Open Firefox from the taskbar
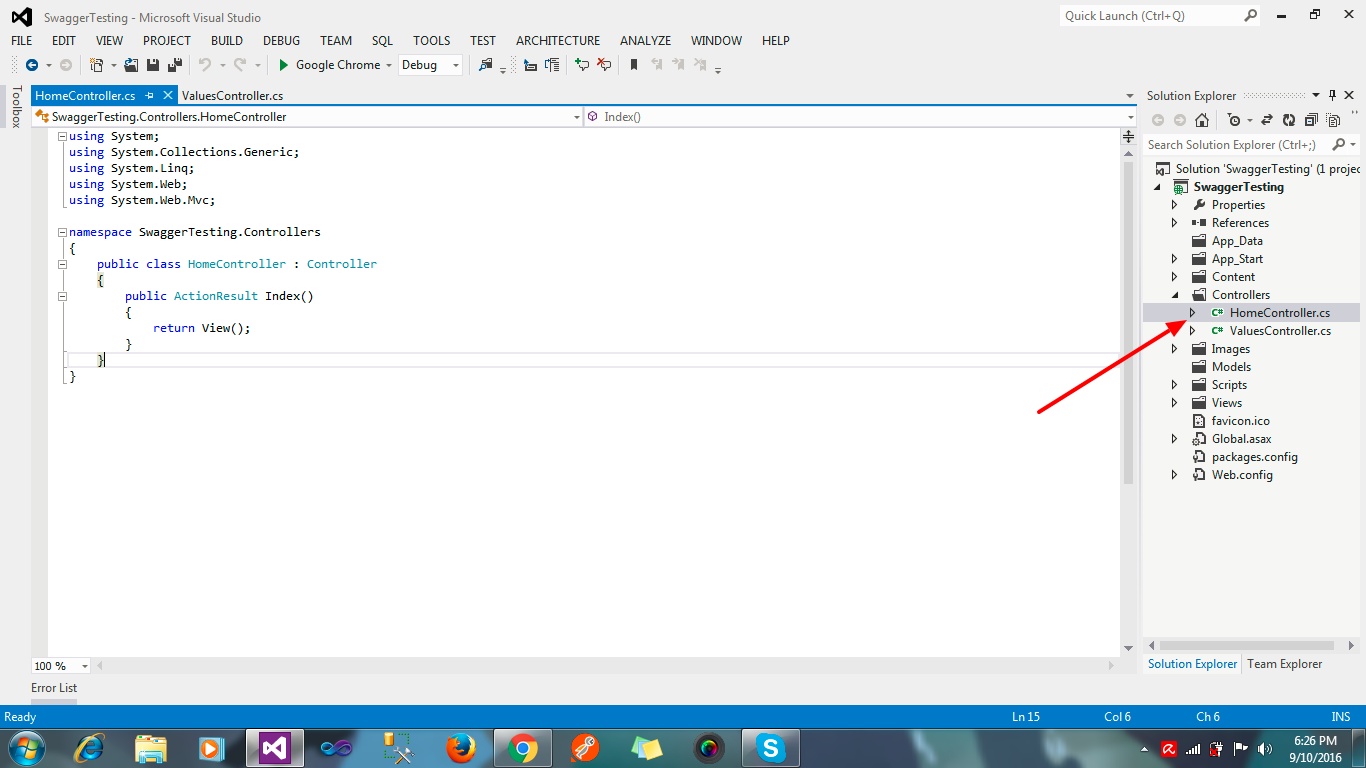Image resolution: width=1366 pixels, height=768 pixels. click(460, 748)
